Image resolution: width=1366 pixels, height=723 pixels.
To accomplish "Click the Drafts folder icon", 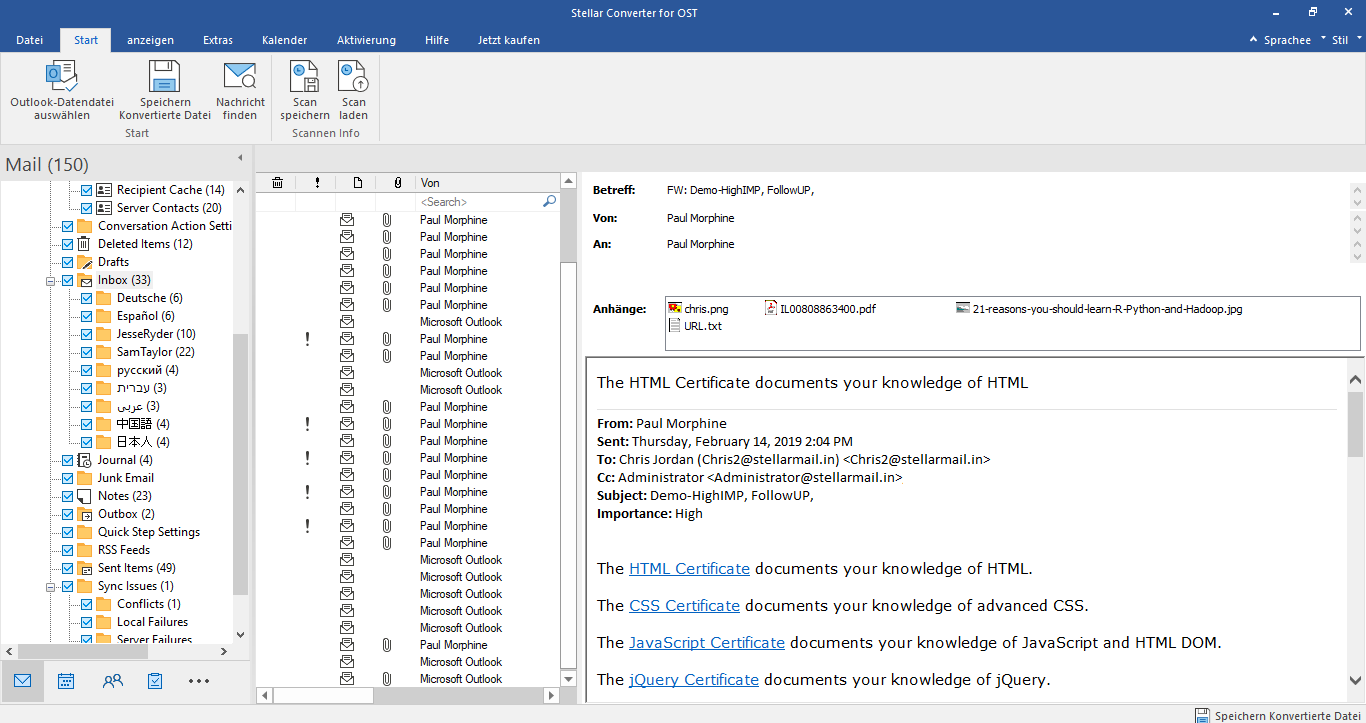I will [85, 262].
